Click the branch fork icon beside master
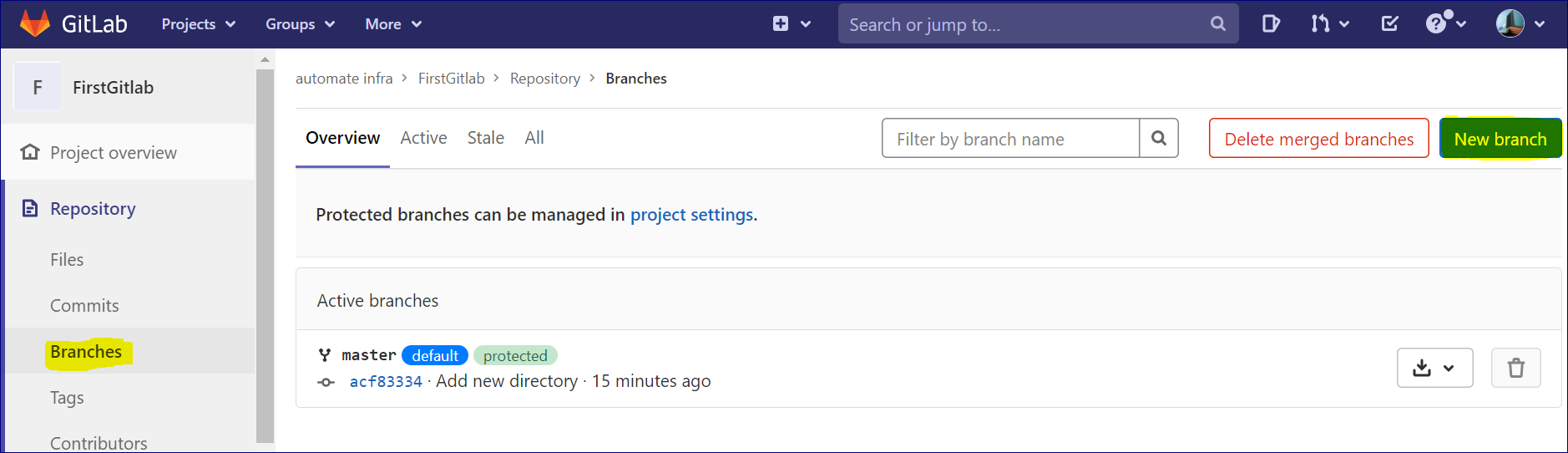Image resolution: width=1568 pixels, height=453 pixels. tap(325, 355)
